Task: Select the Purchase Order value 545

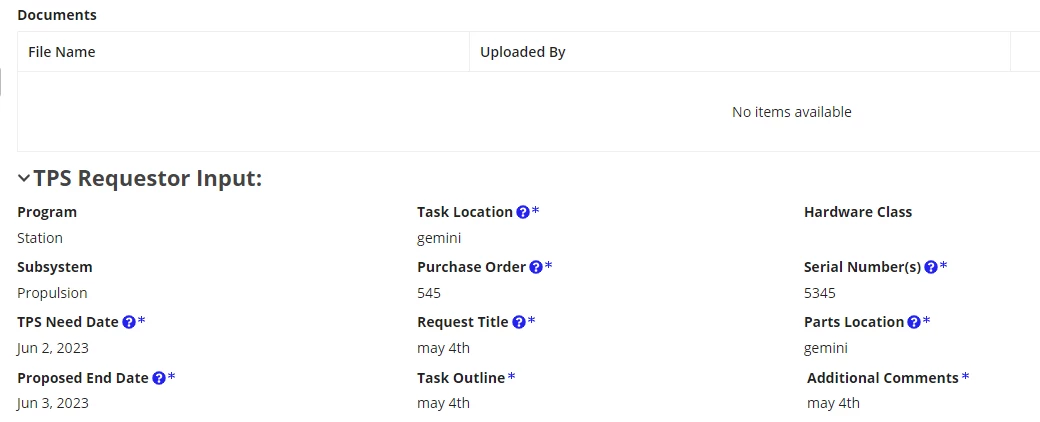Action: click(428, 293)
